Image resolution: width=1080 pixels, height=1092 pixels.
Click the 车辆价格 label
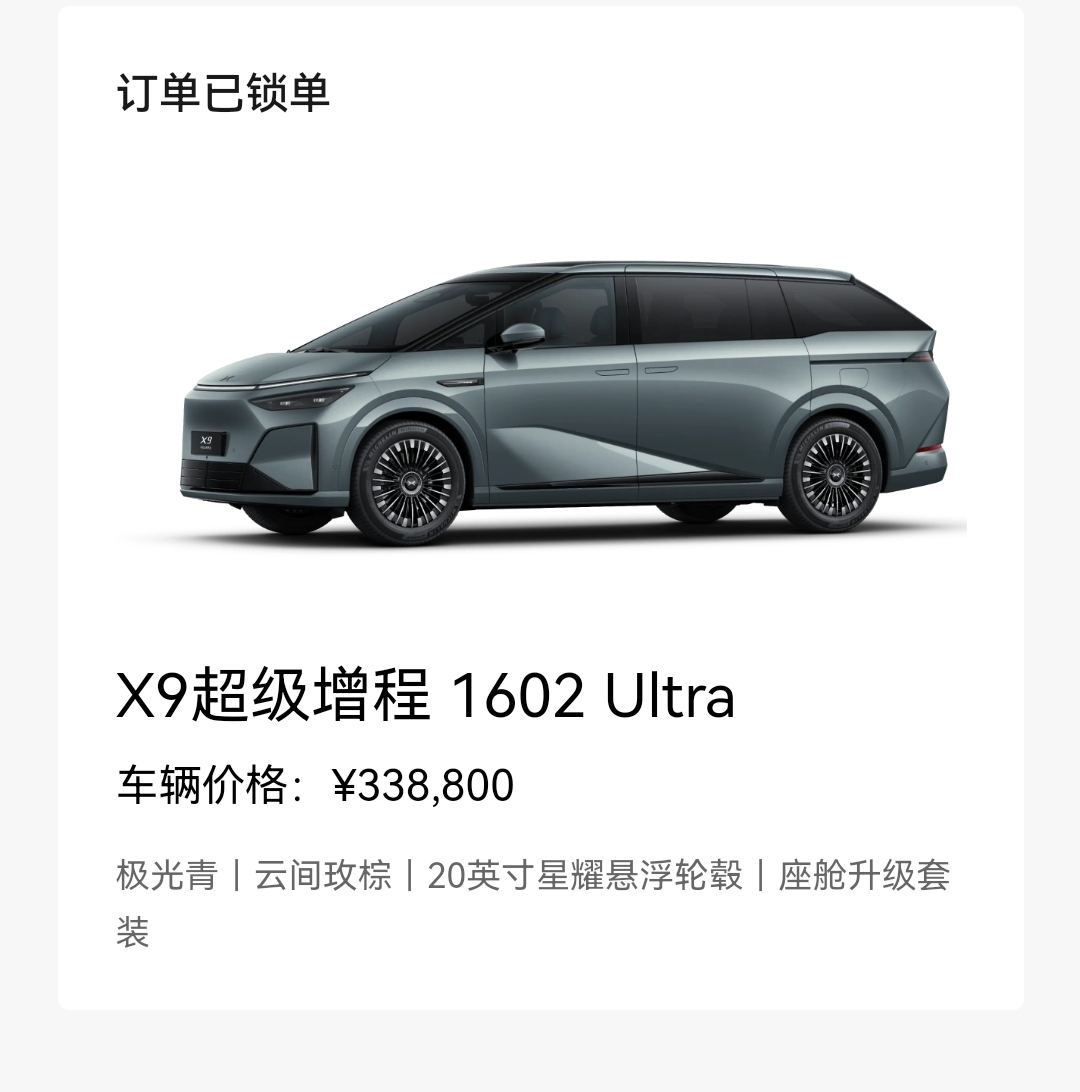click(x=202, y=785)
